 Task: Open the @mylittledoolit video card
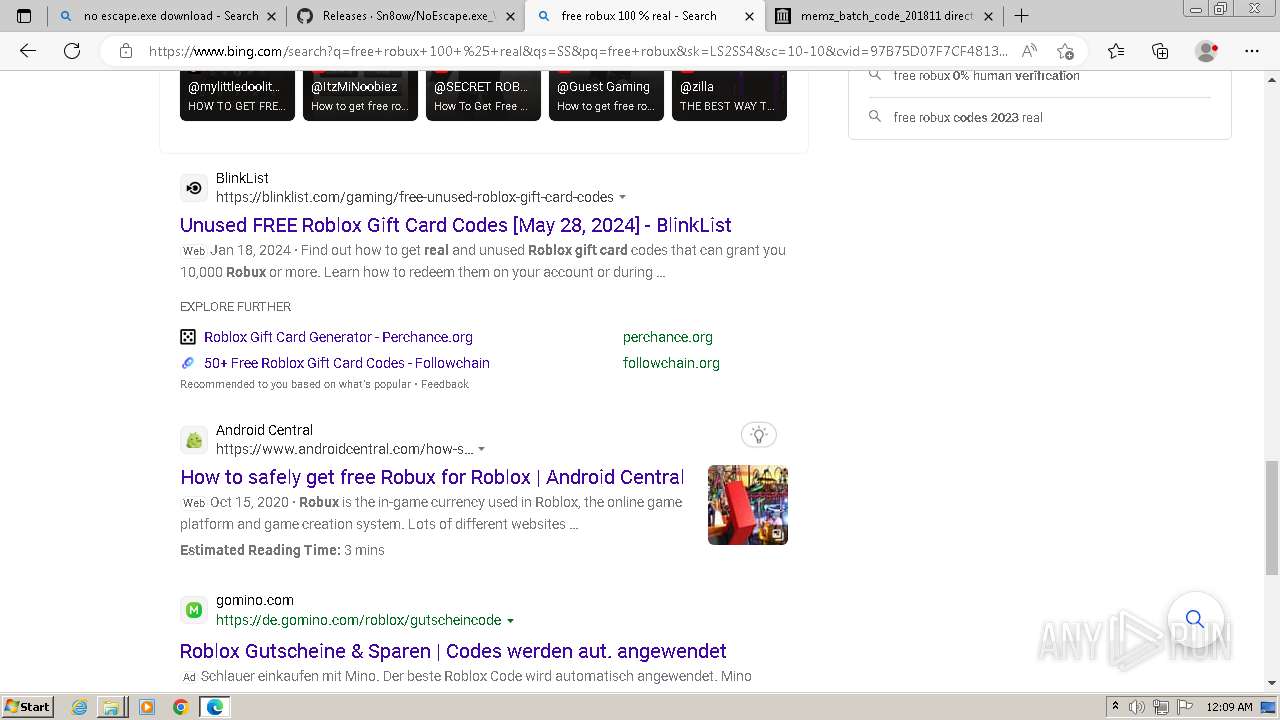point(237,96)
